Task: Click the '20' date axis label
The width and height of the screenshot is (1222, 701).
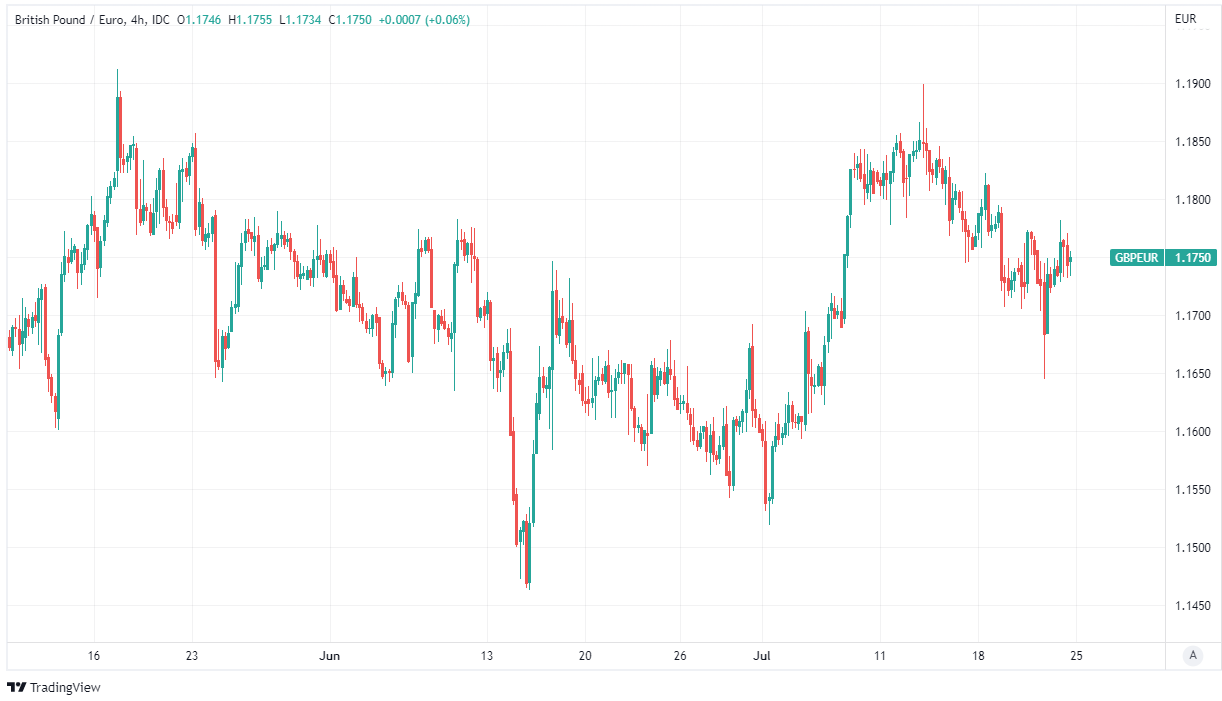Action: pyautogui.click(x=585, y=656)
